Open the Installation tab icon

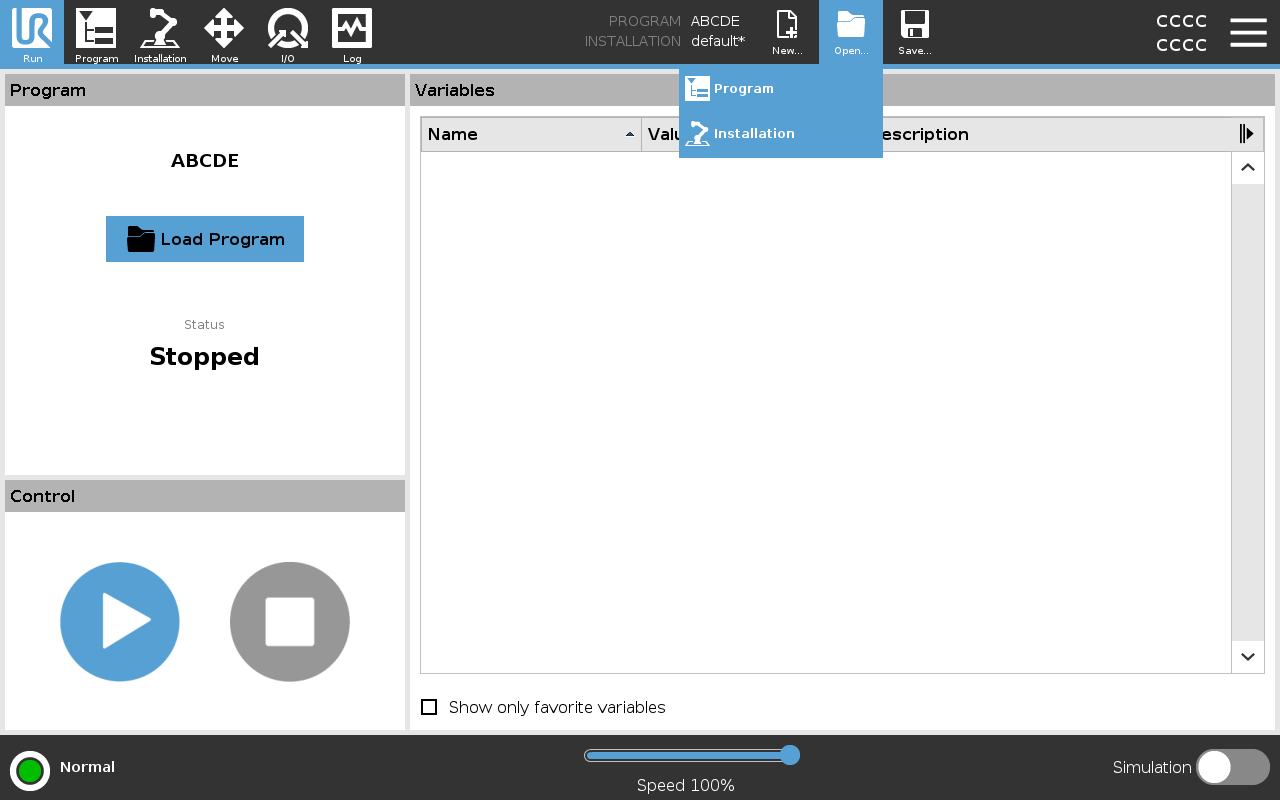pos(160,32)
